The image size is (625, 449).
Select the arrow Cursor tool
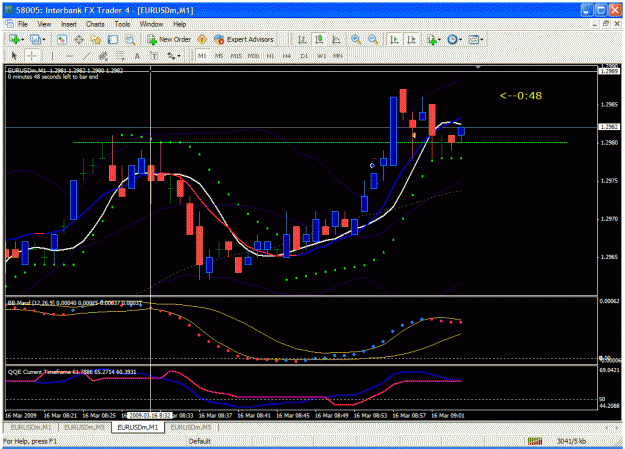tap(14, 56)
